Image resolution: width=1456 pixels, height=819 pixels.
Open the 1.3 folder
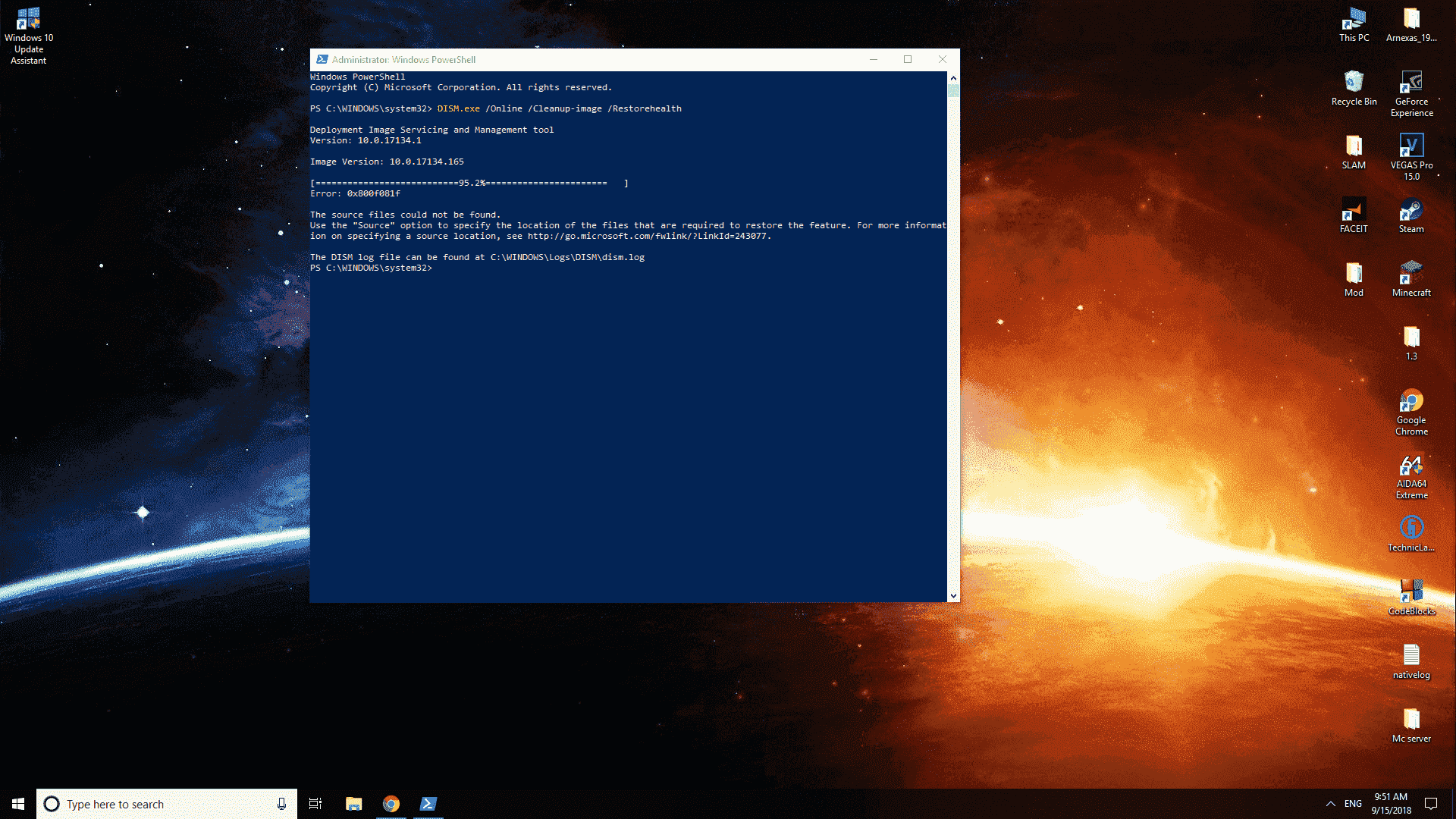pyautogui.click(x=1411, y=344)
